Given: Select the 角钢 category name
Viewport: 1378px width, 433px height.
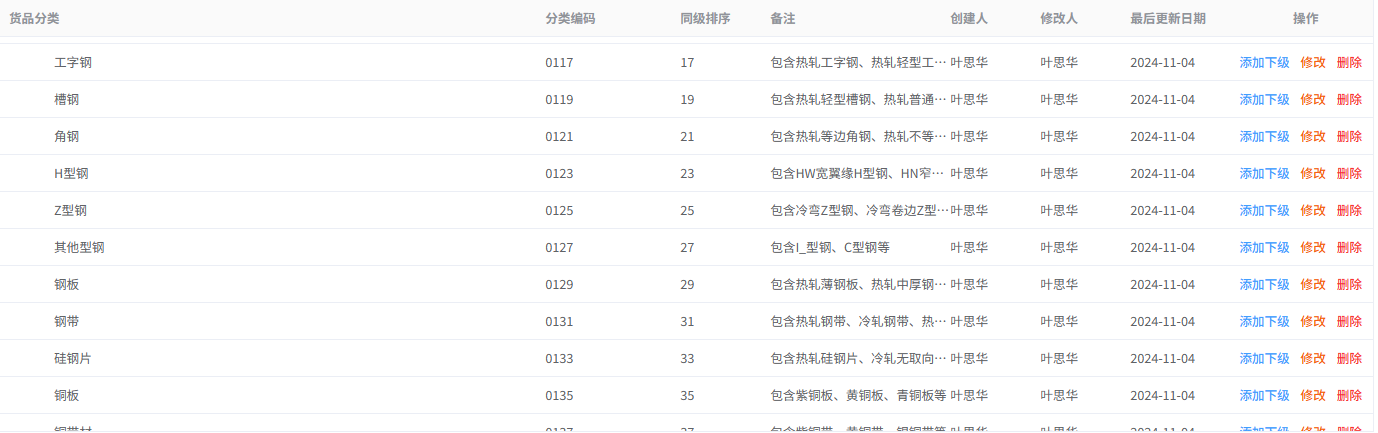Looking at the screenshot, I should (x=67, y=136).
